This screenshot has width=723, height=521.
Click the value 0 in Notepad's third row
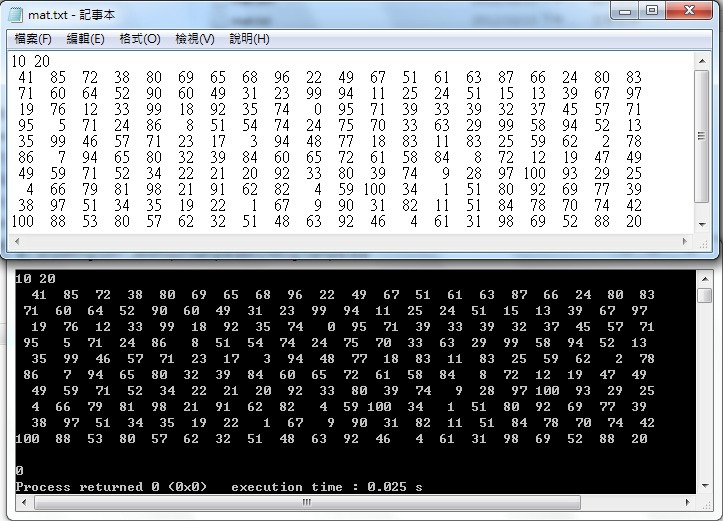(317, 109)
